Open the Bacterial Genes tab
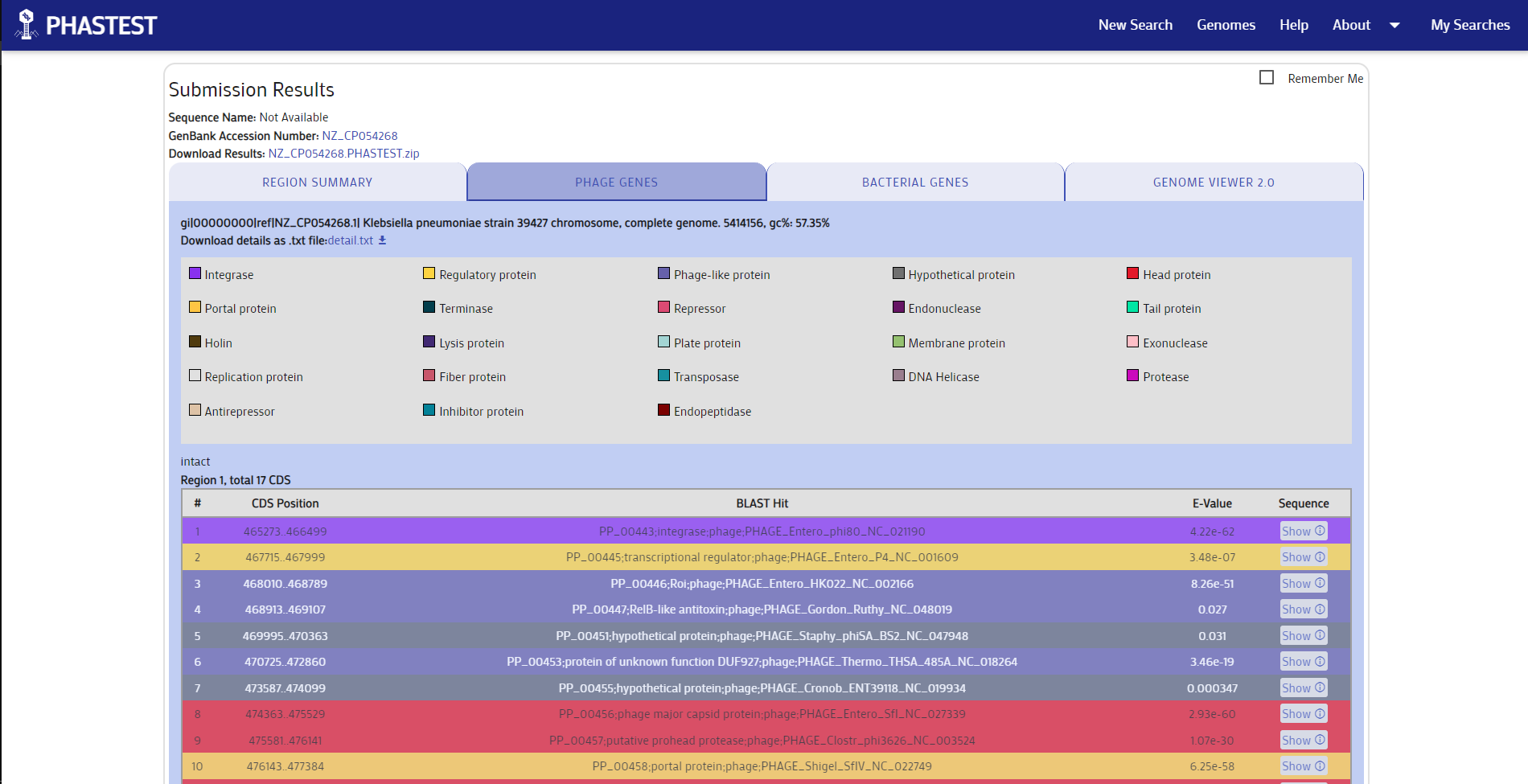Image resolution: width=1528 pixels, height=784 pixels. coord(915,183)
